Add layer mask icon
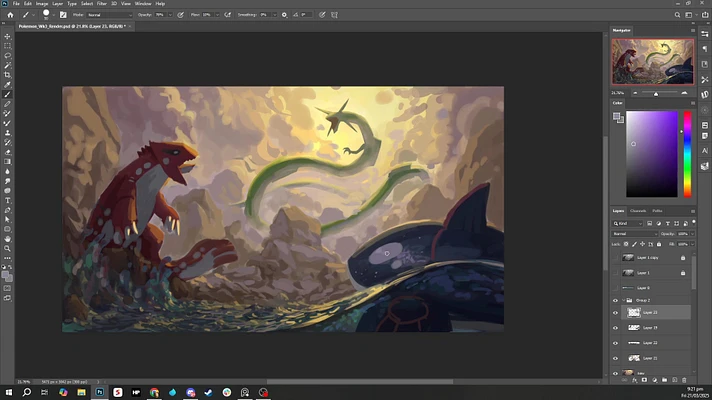Image resolution: width=712 pixels, height=400 pixels. click(644, 380)
